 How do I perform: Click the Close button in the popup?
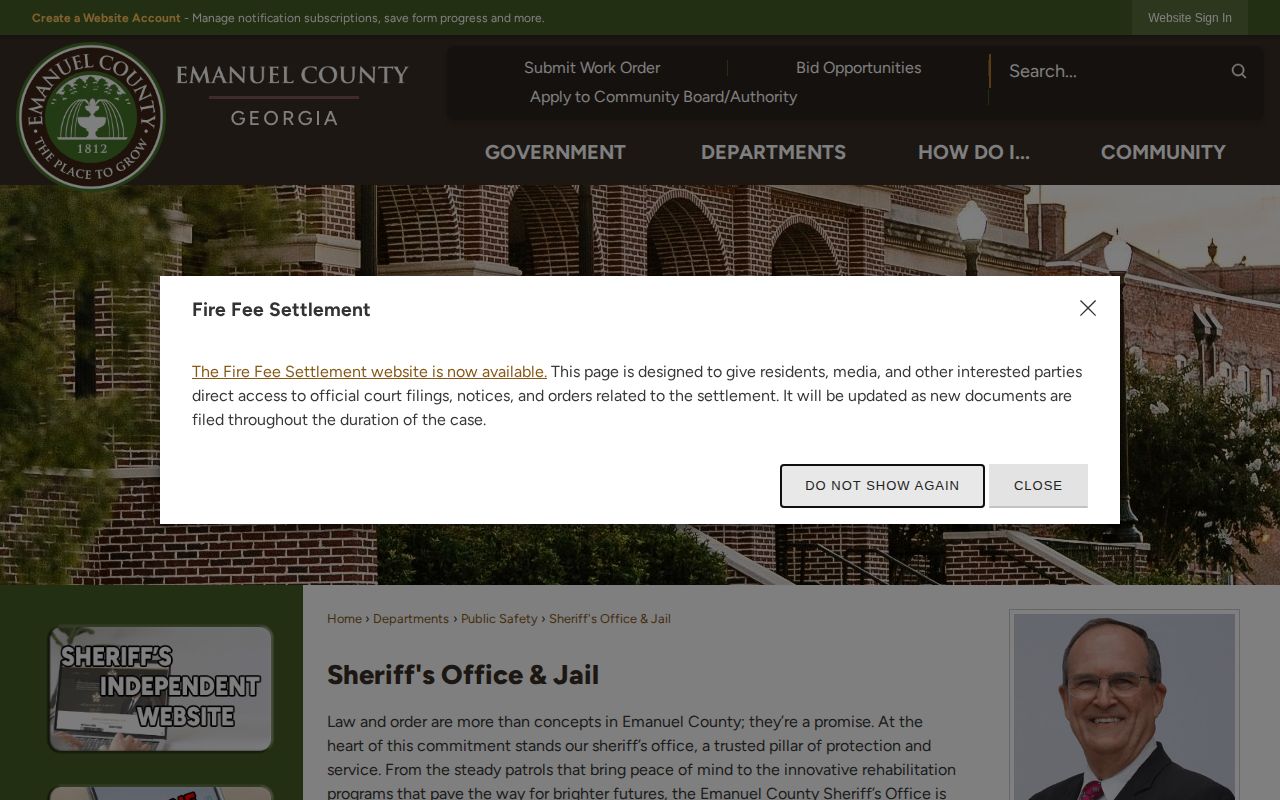point(1038,485)
